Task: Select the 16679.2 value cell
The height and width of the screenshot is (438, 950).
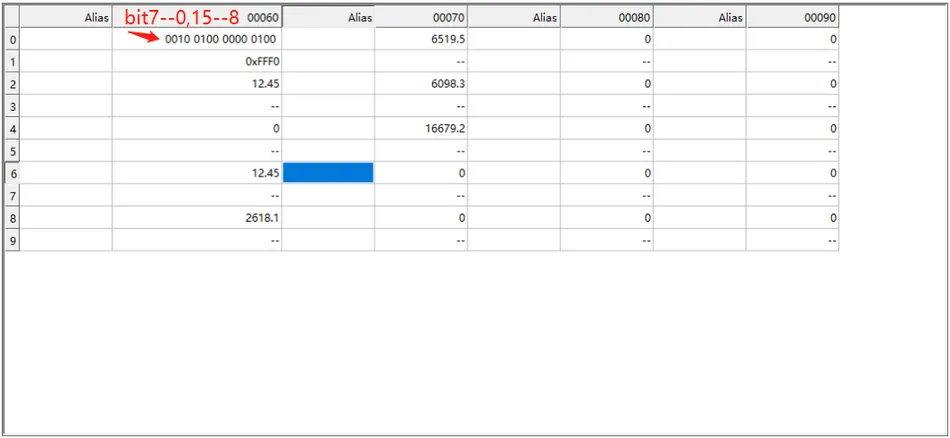Action: (x=421, y=129)
